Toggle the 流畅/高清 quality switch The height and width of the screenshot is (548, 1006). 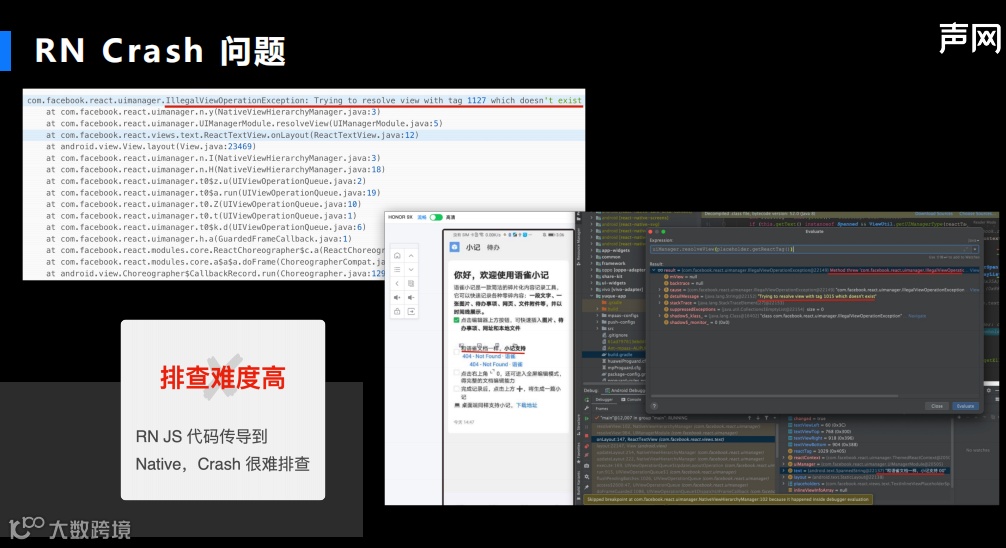pos(437,217)
